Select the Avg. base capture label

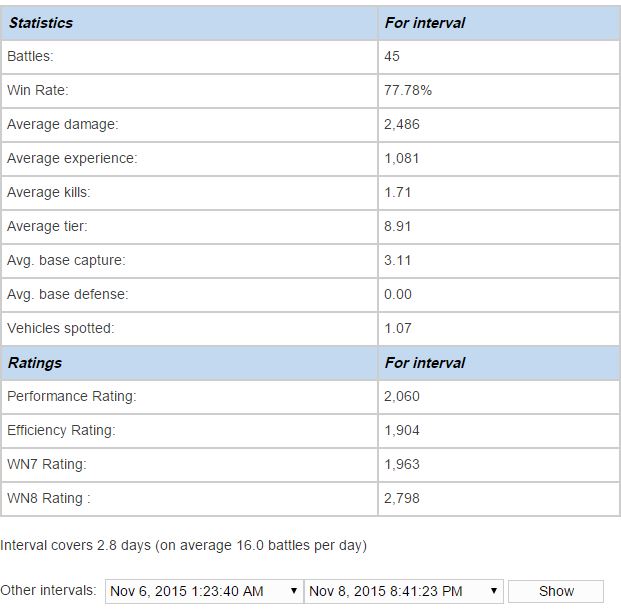pyautogui.click(x=66, y=260)
